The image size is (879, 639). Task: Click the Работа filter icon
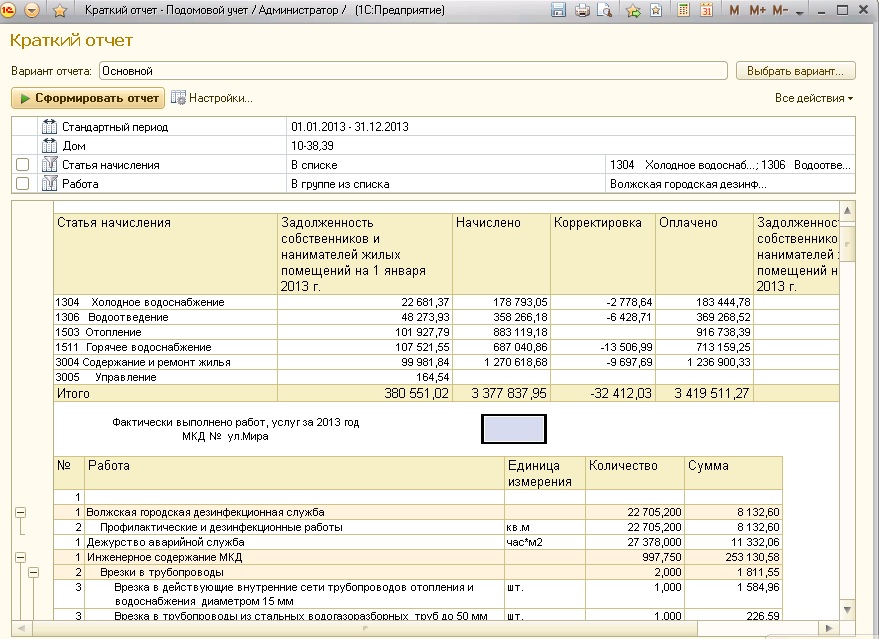coord(49,184)
